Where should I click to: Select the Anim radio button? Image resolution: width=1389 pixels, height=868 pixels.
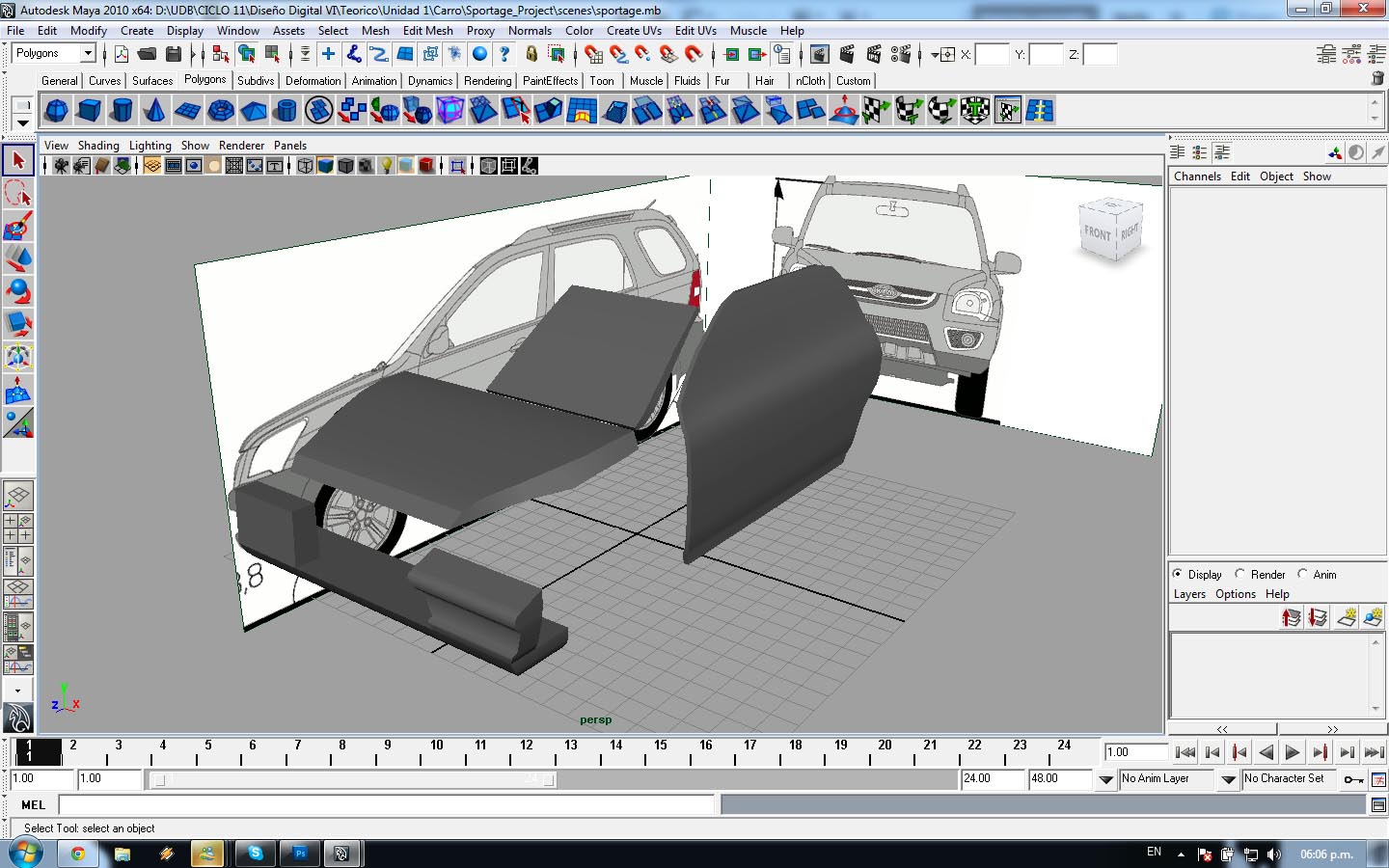pos(1302,574)
